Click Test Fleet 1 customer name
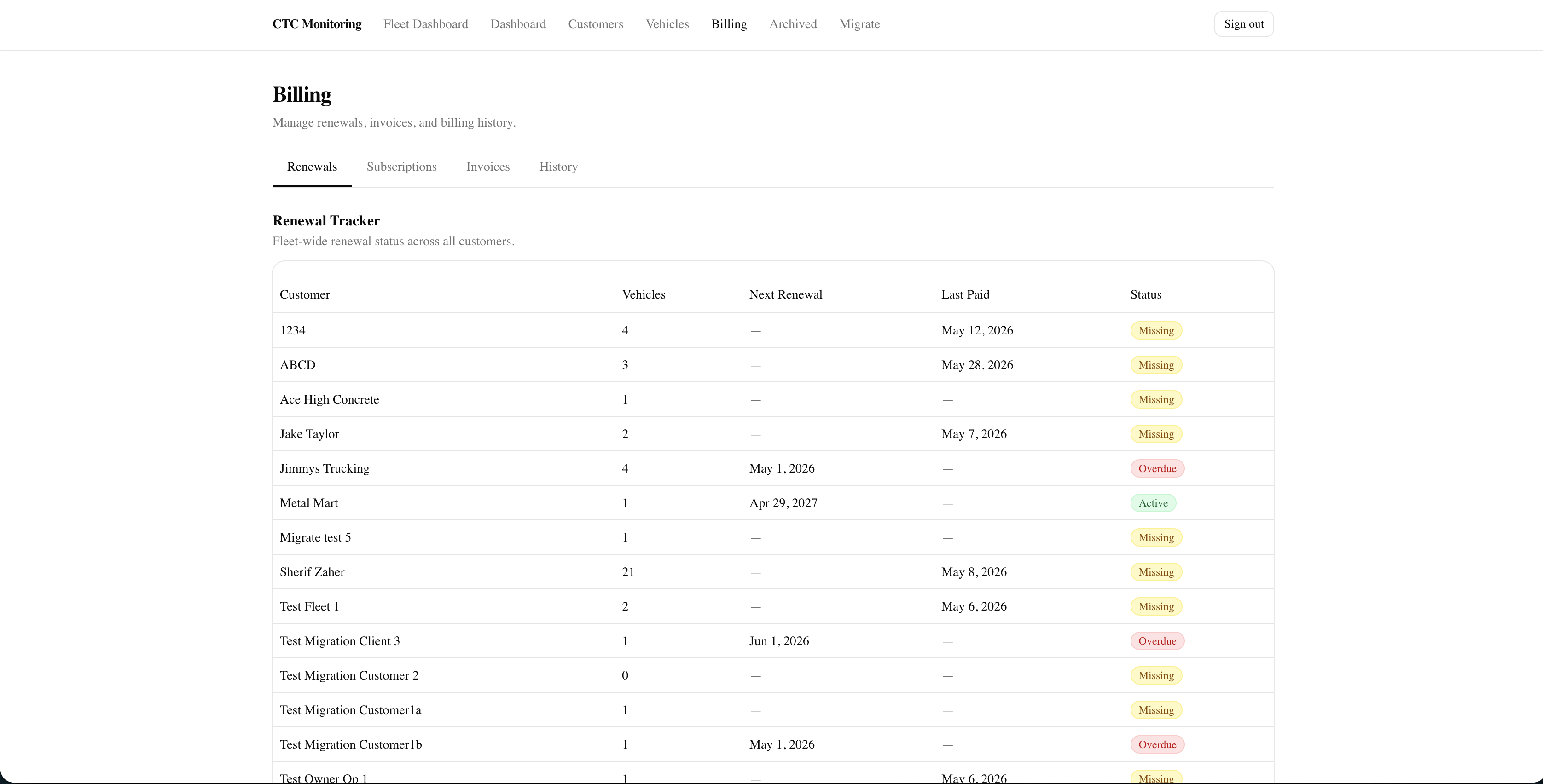Screen dimensions: 1543x784 [309, 606]
